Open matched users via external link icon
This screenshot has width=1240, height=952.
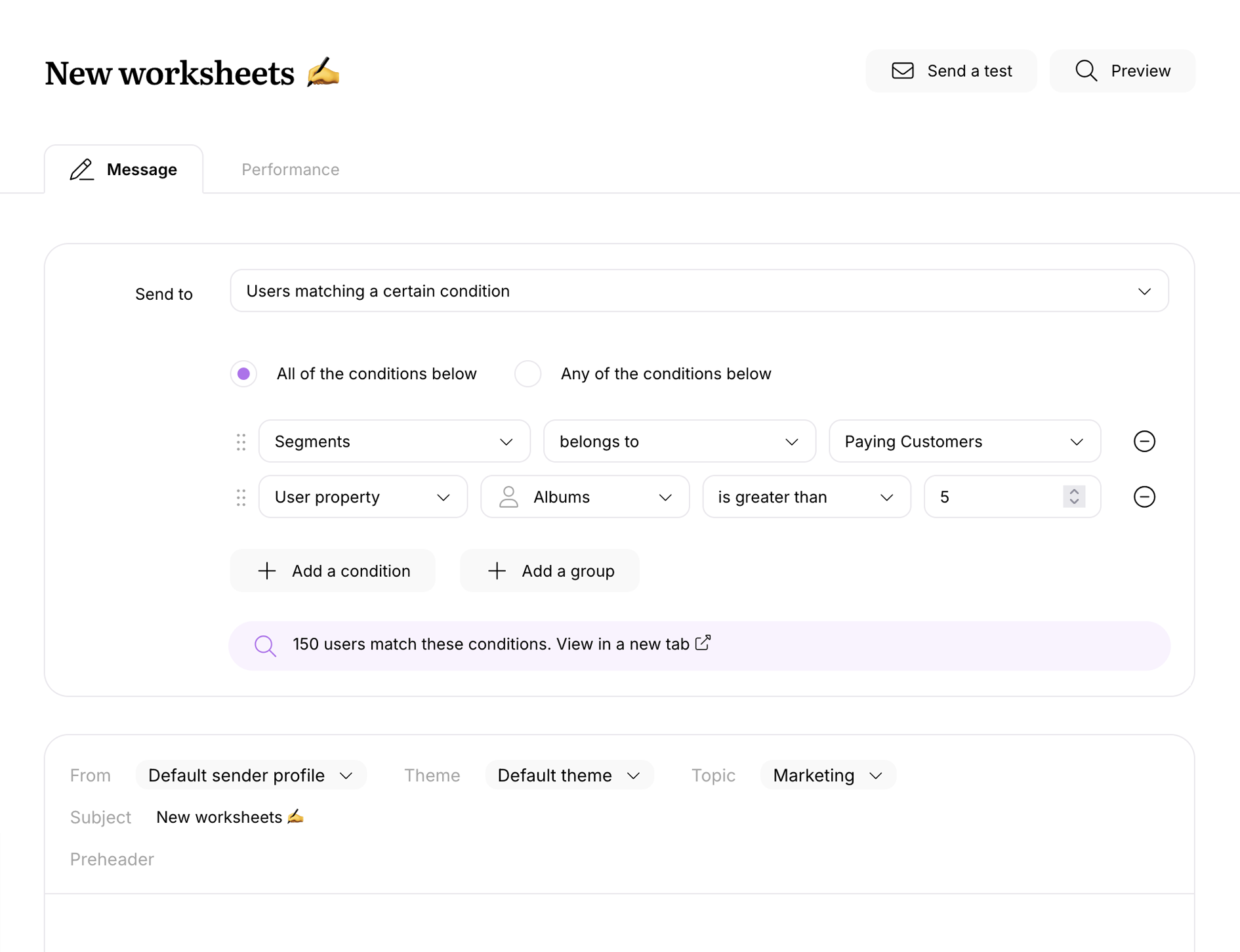702,644
